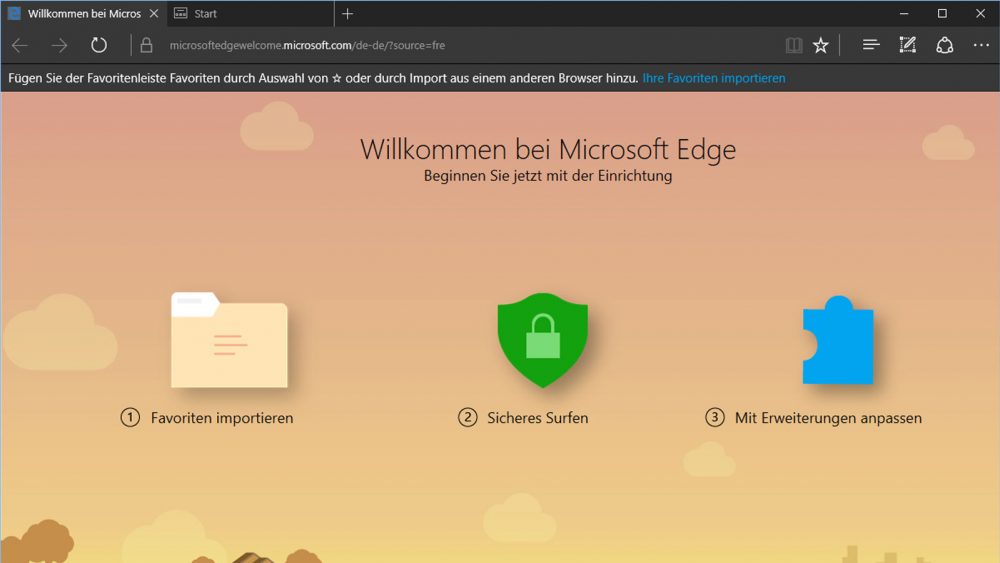Click the forward navigation arrow
The image size is (1000, 563).
point(59,45)
